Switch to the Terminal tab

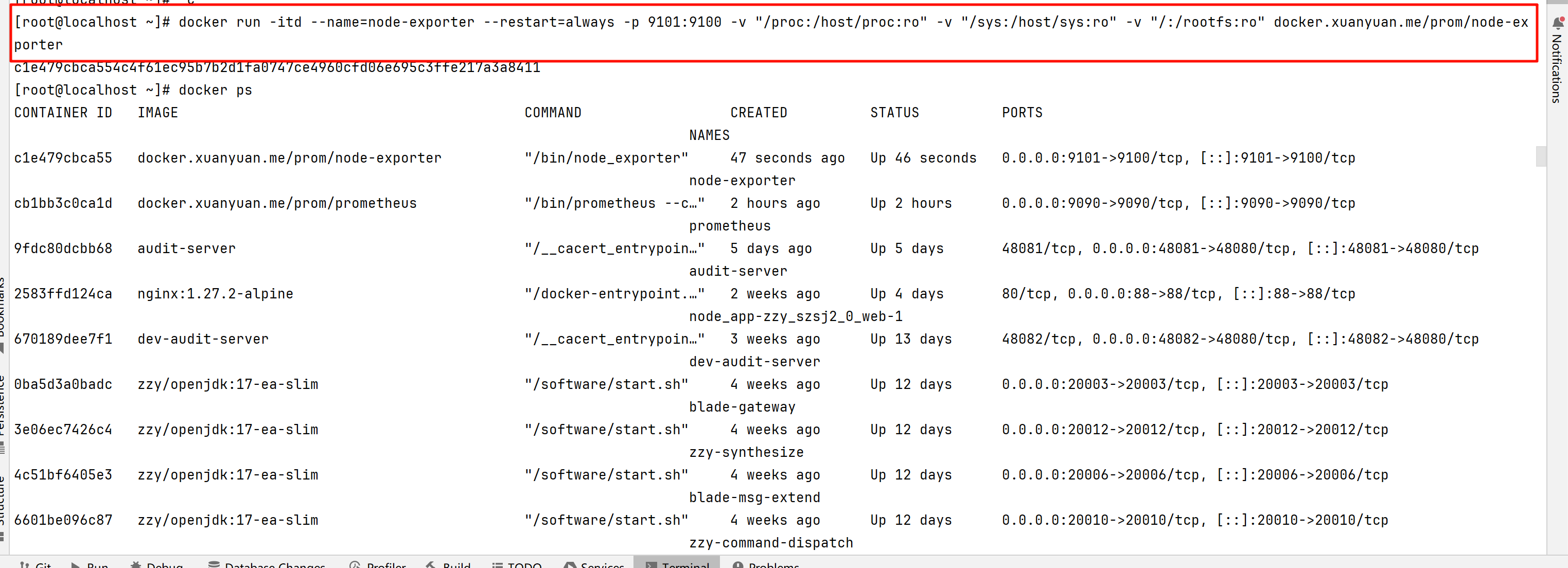[x=677, y=564]
